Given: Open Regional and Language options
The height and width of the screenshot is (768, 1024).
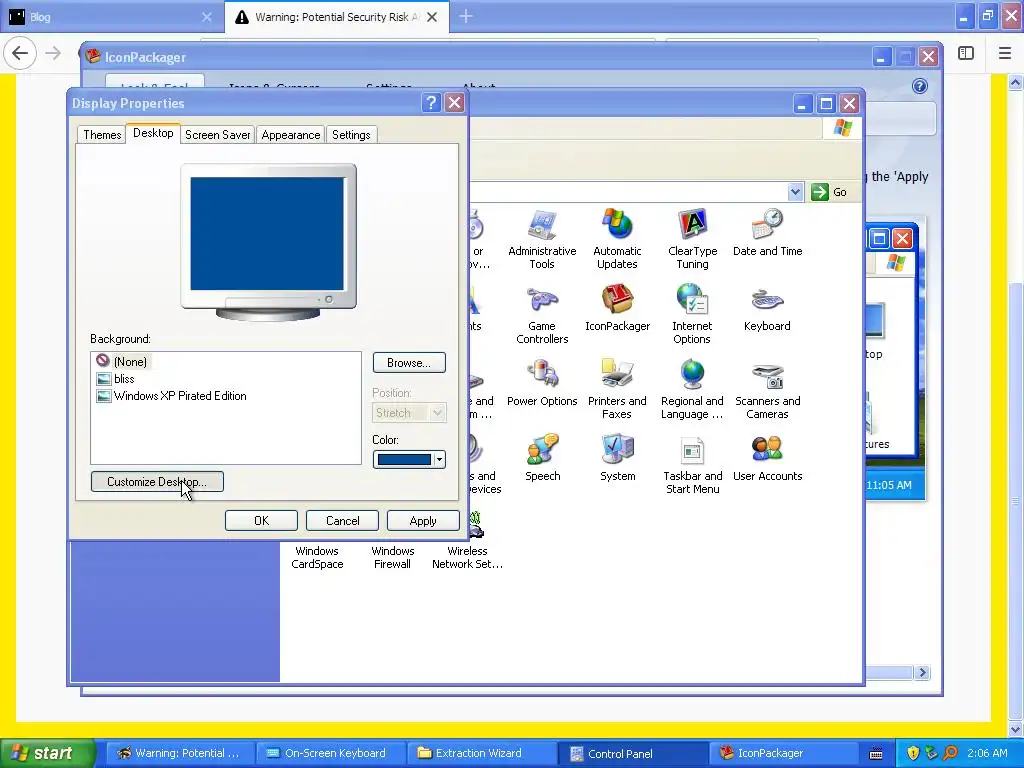Looking at the screenshot, I should pos(692,389).
